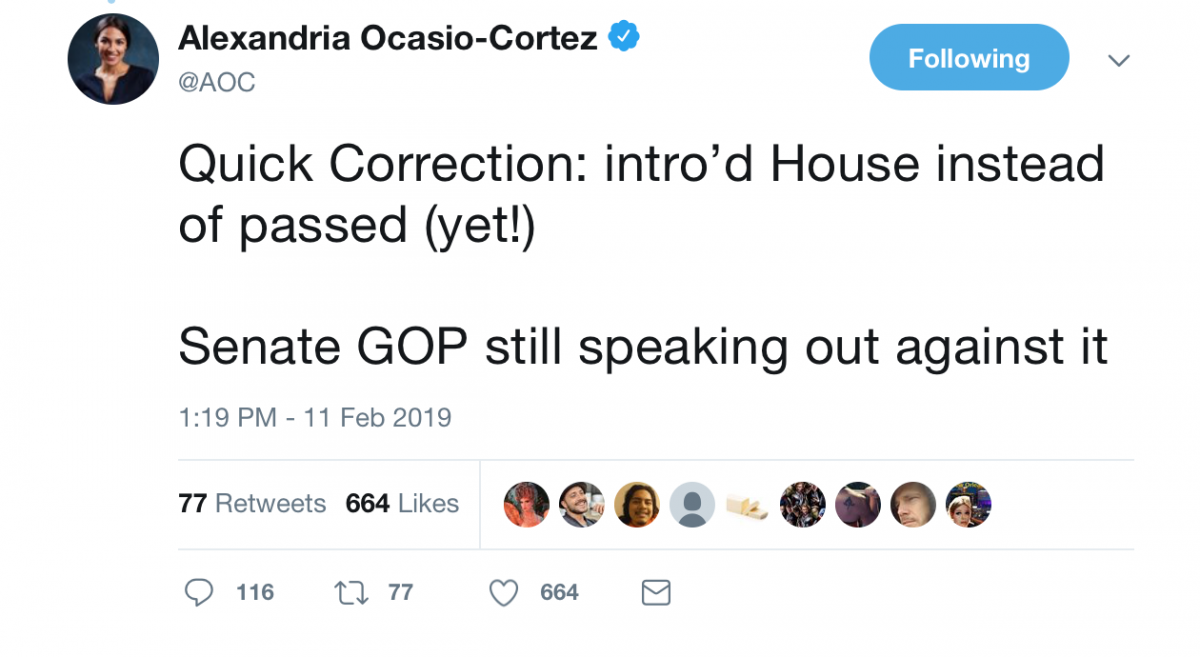Click the default gray silhouette avatar
The width and height of the screenshot is (1200, 657).
coord(692,504)
